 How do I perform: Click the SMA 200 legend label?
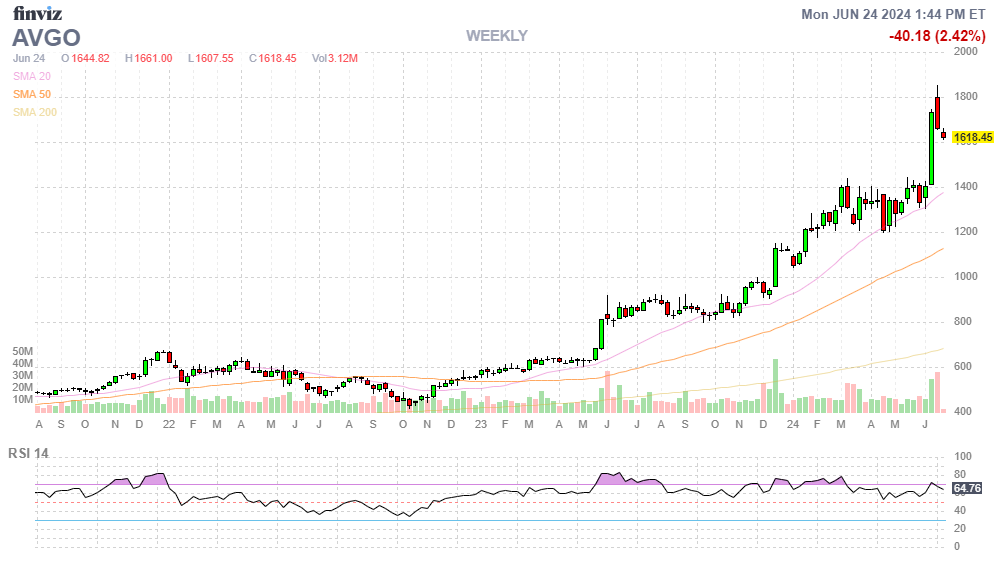pyautogui.click(x=35, y=112)
